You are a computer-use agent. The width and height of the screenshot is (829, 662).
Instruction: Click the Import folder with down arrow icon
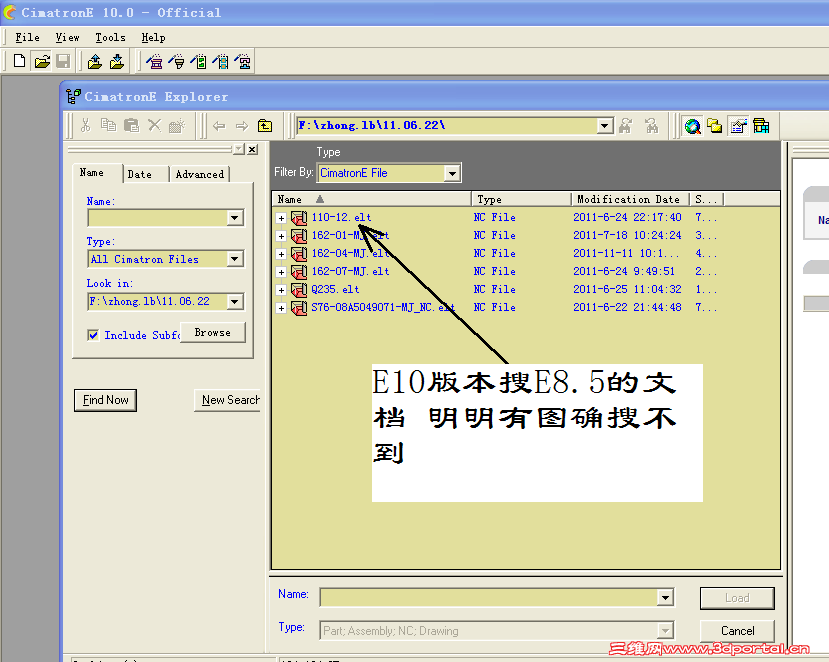point(117,62)
